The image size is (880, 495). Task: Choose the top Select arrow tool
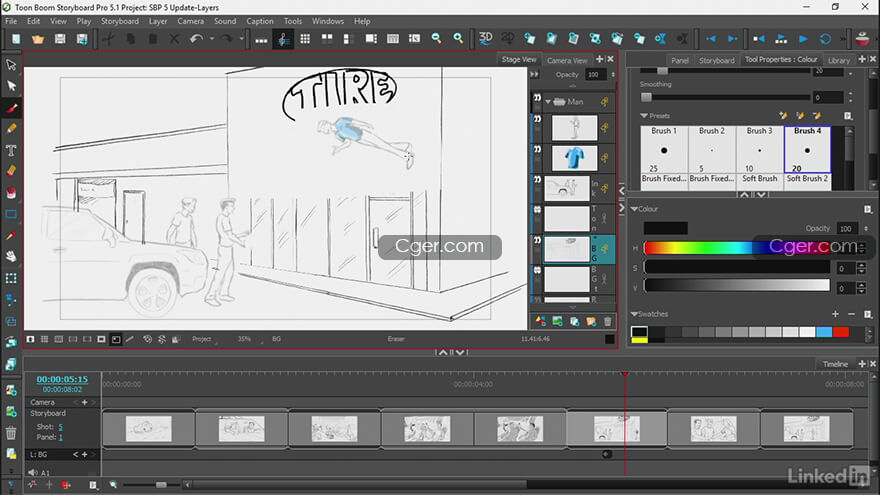[x=11, y=65]
